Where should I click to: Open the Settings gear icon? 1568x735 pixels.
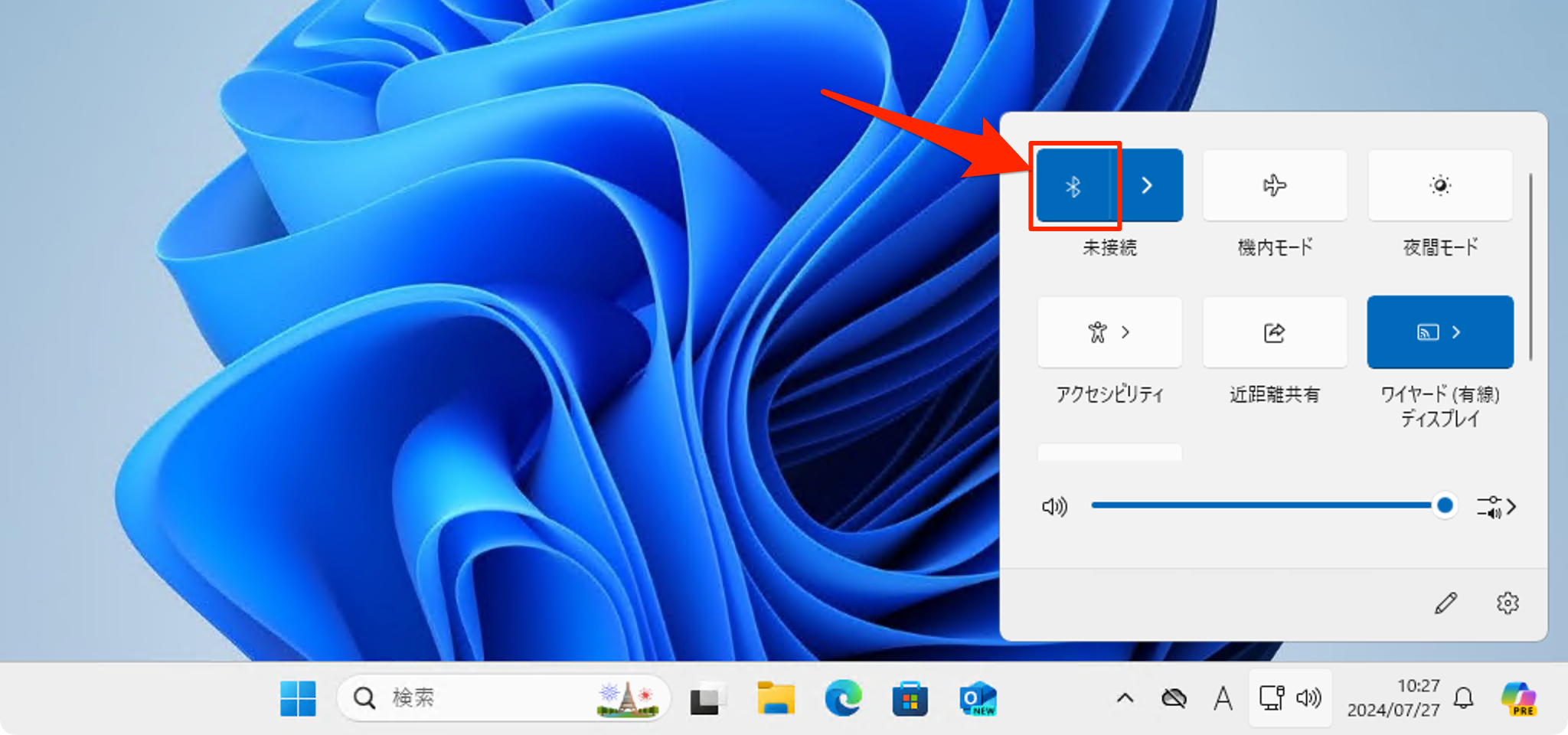1507,603
